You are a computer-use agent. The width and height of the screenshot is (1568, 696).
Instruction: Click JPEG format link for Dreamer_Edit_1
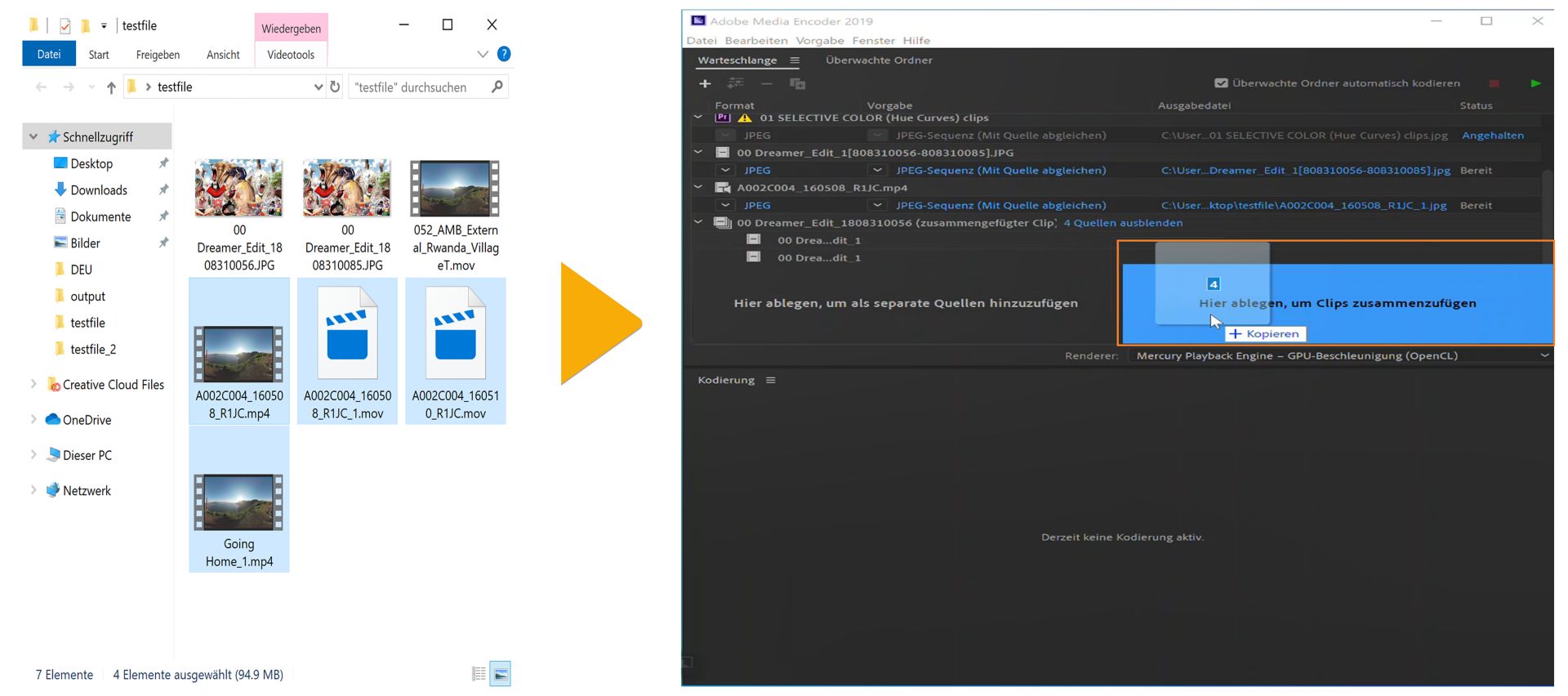757,170
